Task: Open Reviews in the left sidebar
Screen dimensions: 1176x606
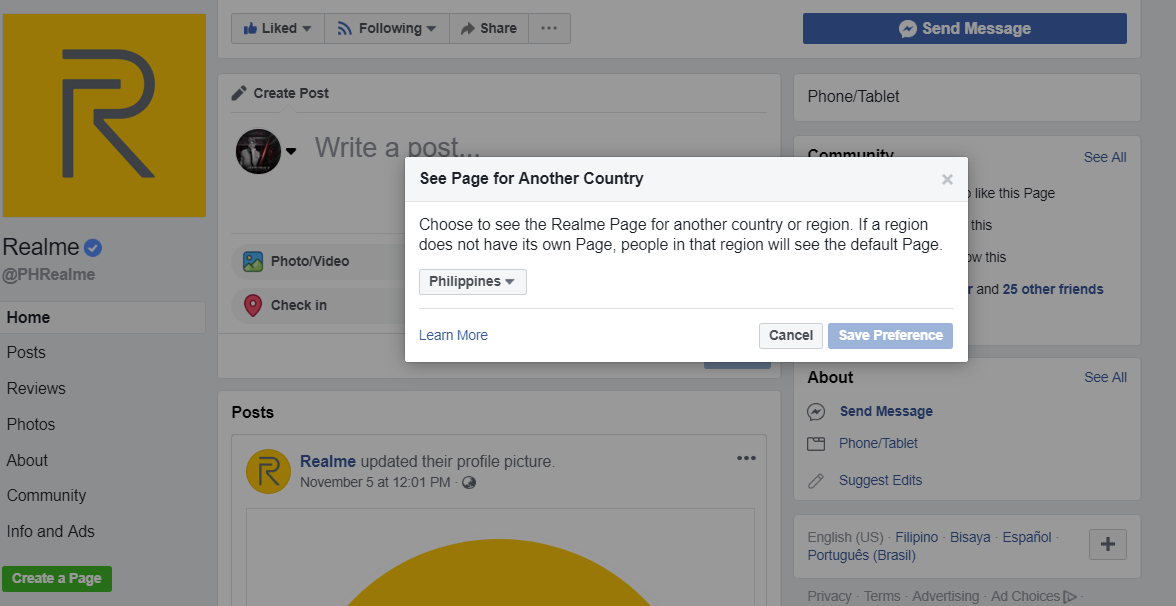Action: pyautogui.click(x=36, y=388)
